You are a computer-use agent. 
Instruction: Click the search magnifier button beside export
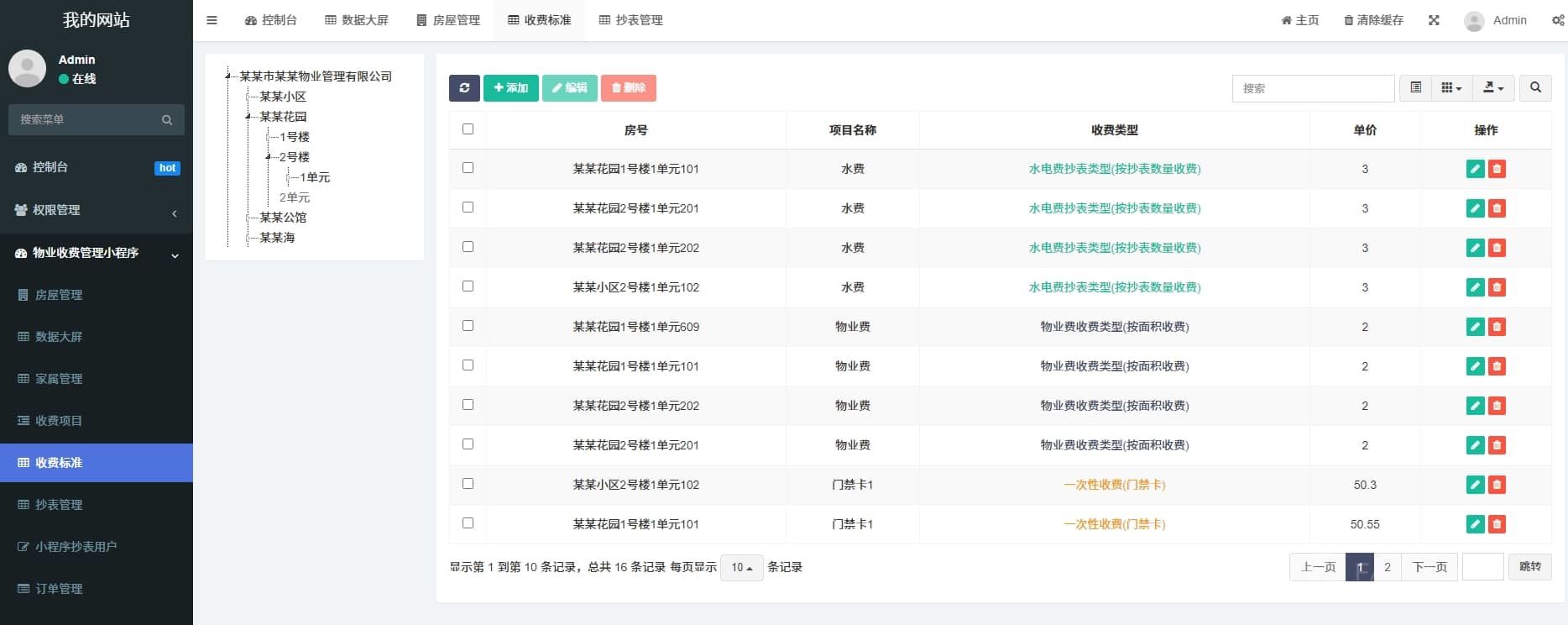1535,88
